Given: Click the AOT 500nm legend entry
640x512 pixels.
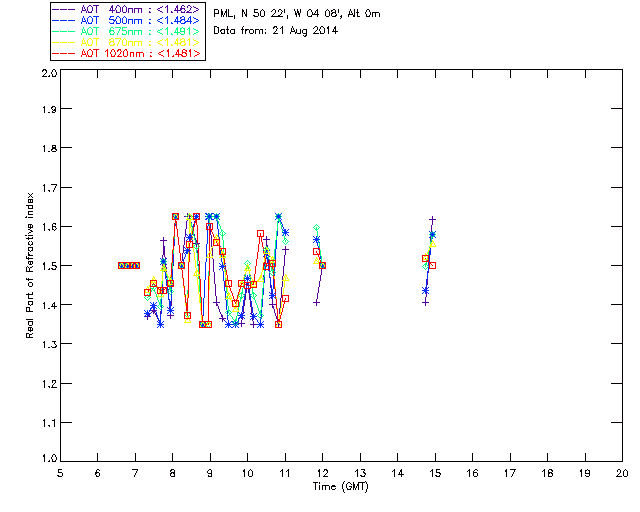Looking at the screenshot, I should pyautogui.click(x=127, y=20).
